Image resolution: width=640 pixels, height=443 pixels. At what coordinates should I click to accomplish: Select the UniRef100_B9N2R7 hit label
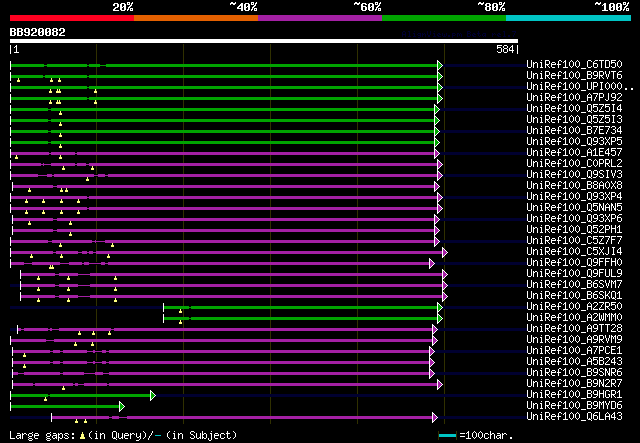pos(574,384)
